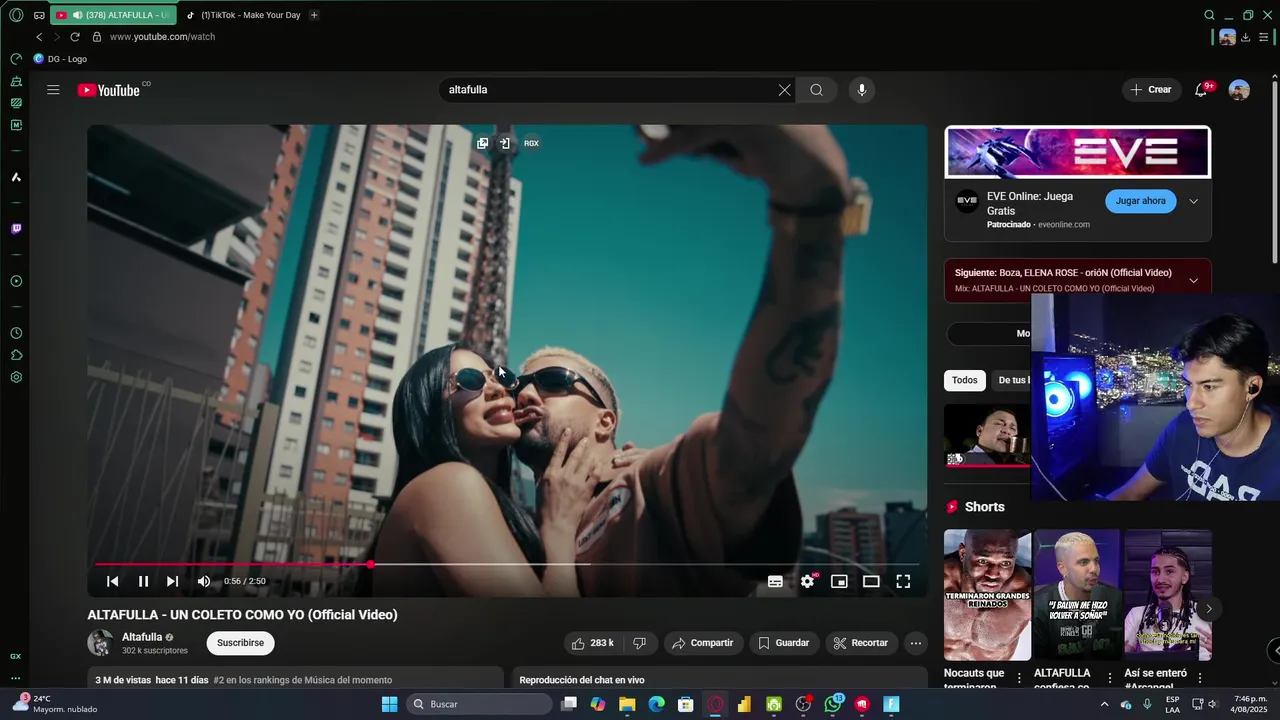This screenshot has height=720, width=1280.
Task: Pause the video
Action: click(143, 581)
